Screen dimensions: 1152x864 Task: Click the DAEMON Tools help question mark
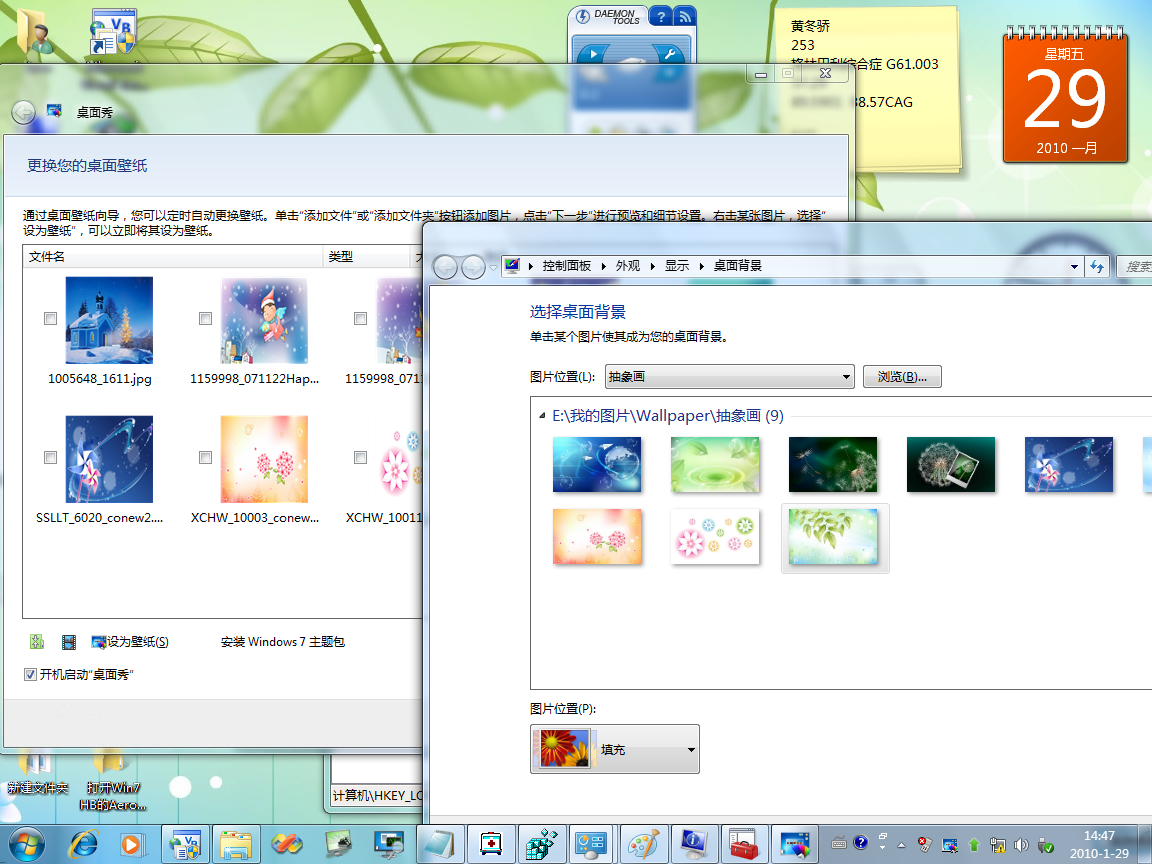(660, 17)
